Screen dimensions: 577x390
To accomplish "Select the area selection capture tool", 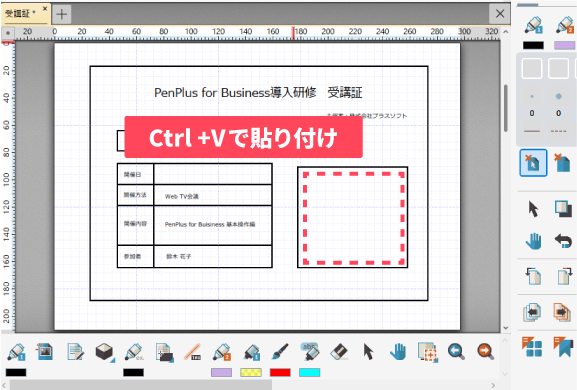I will pos(427,352).
